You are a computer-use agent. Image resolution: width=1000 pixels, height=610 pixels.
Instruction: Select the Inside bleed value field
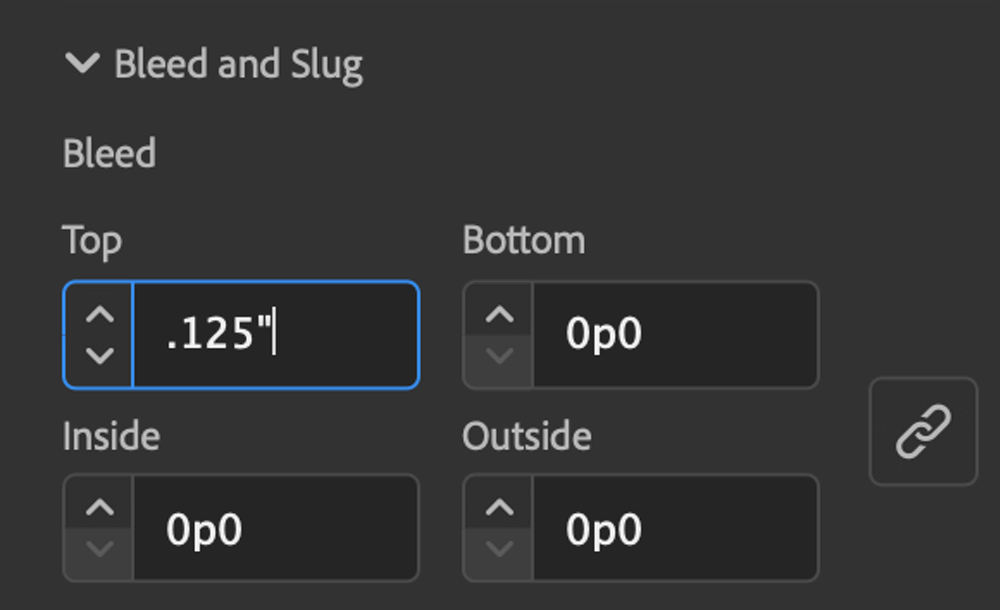[x=276, y=528]
